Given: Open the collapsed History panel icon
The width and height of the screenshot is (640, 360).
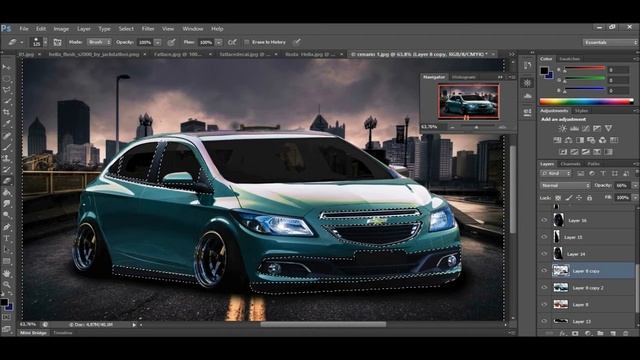Looking at the screenshot, I should (527, 66).
